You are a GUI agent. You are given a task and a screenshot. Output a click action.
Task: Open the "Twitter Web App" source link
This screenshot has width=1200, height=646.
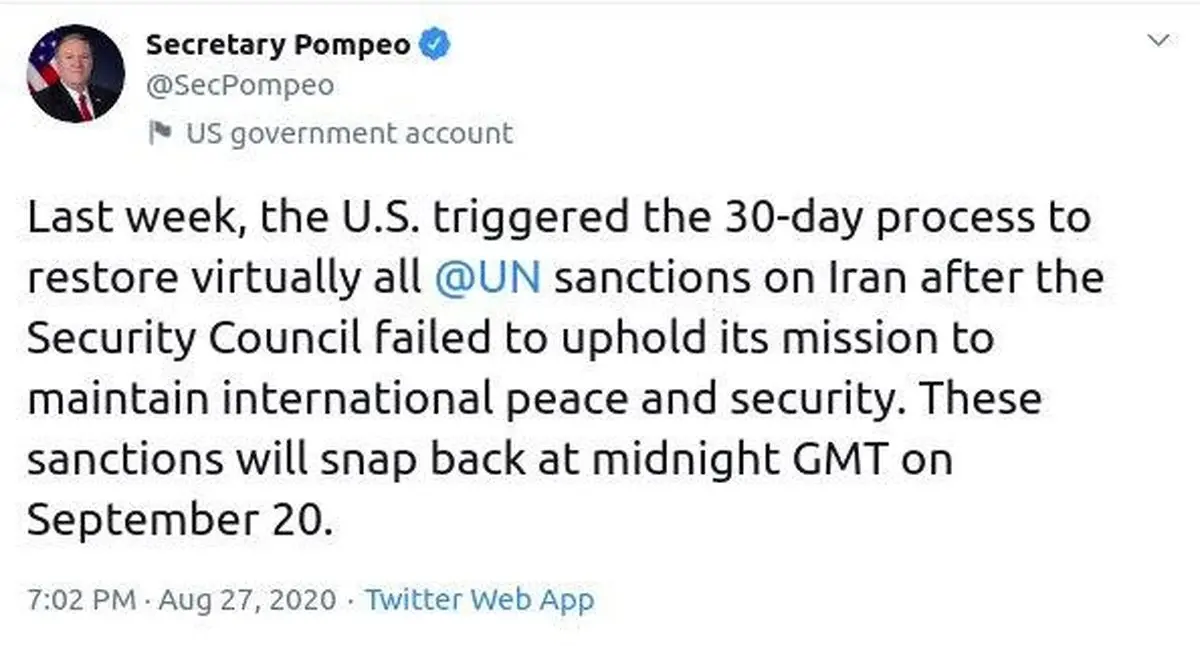tap(479, 600)
